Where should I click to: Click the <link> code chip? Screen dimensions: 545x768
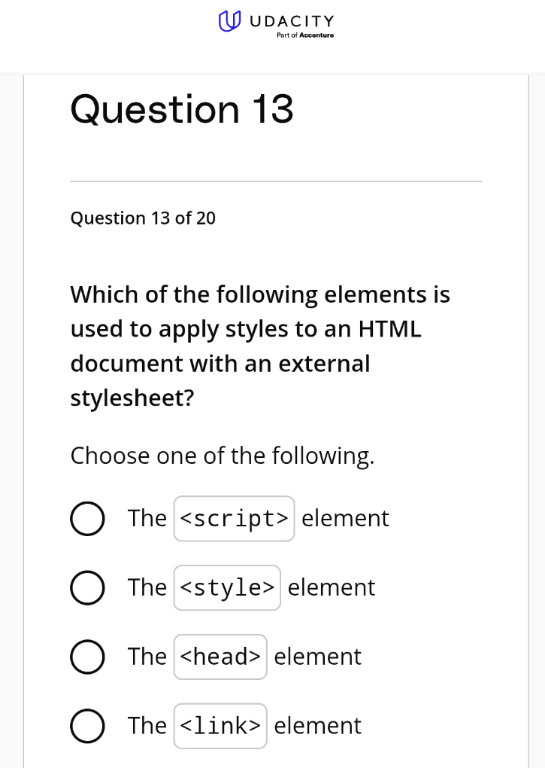(x=220, y=726)
